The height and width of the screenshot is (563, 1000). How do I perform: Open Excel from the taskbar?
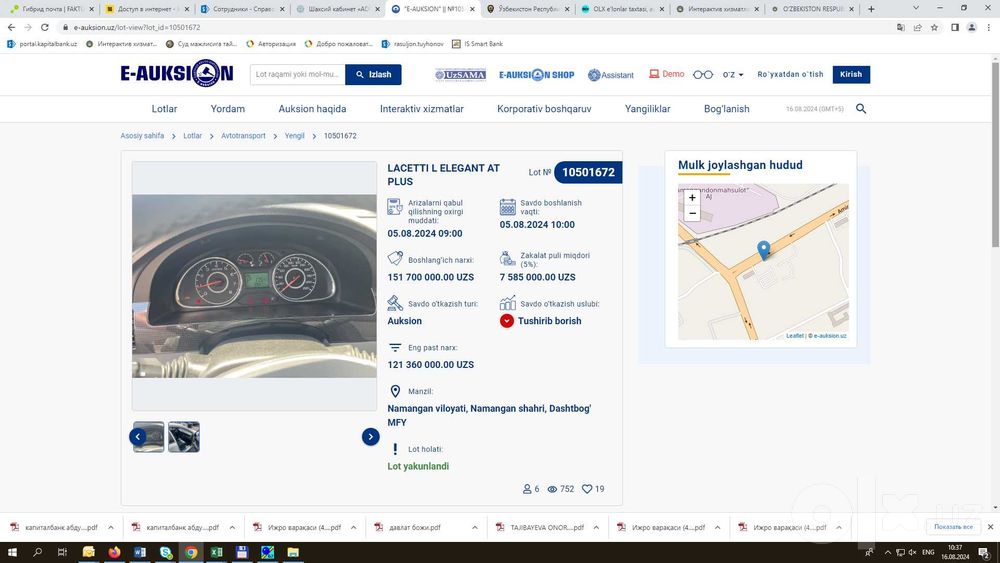[x=216, y=552]
